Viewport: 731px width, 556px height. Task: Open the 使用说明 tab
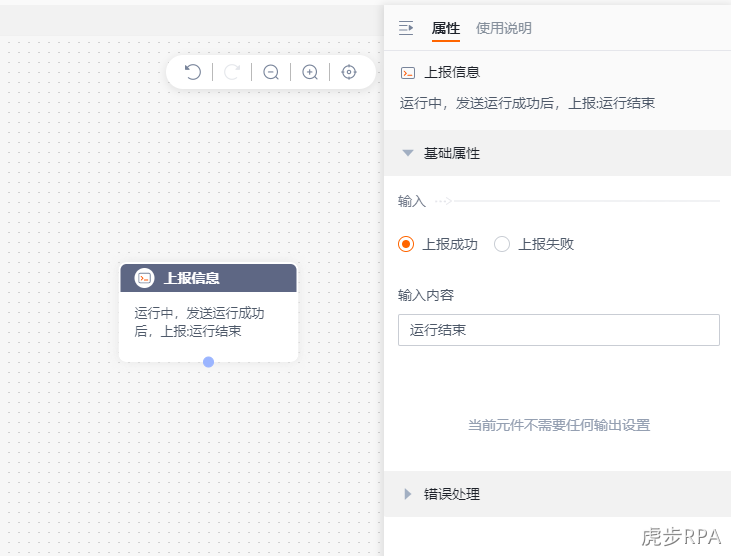503,28
